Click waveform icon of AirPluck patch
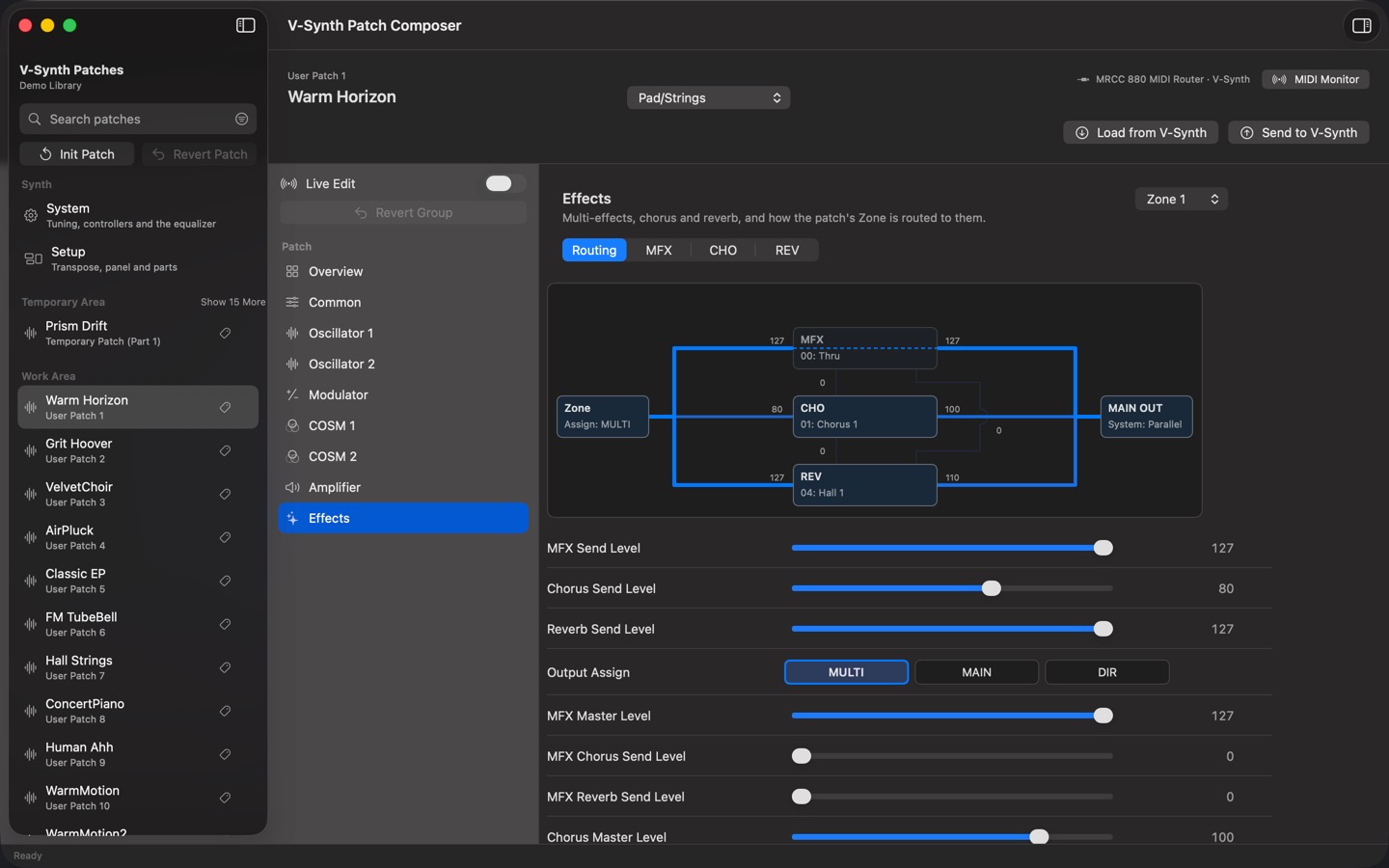This screenshot has height=868, width=1389. pos(31,537)
